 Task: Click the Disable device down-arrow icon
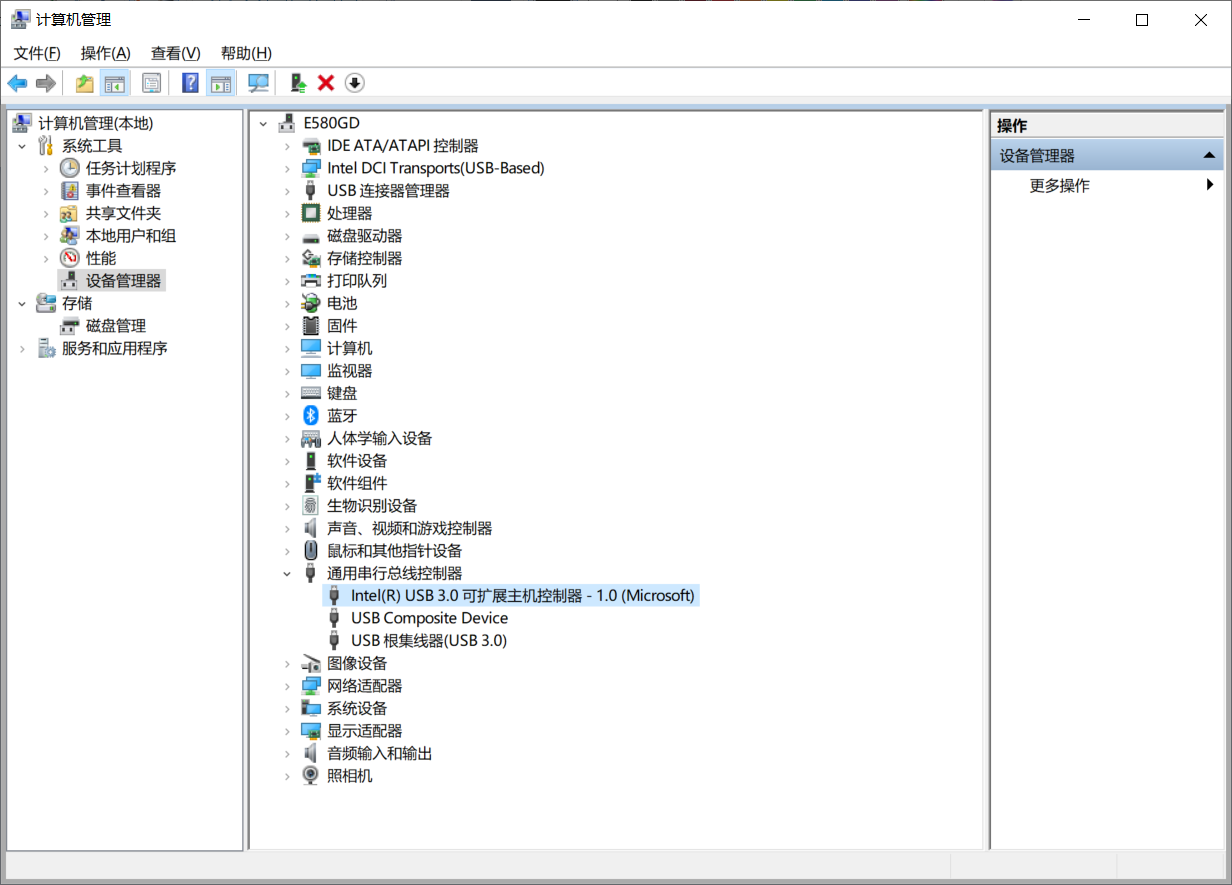(x=355, y=83)
